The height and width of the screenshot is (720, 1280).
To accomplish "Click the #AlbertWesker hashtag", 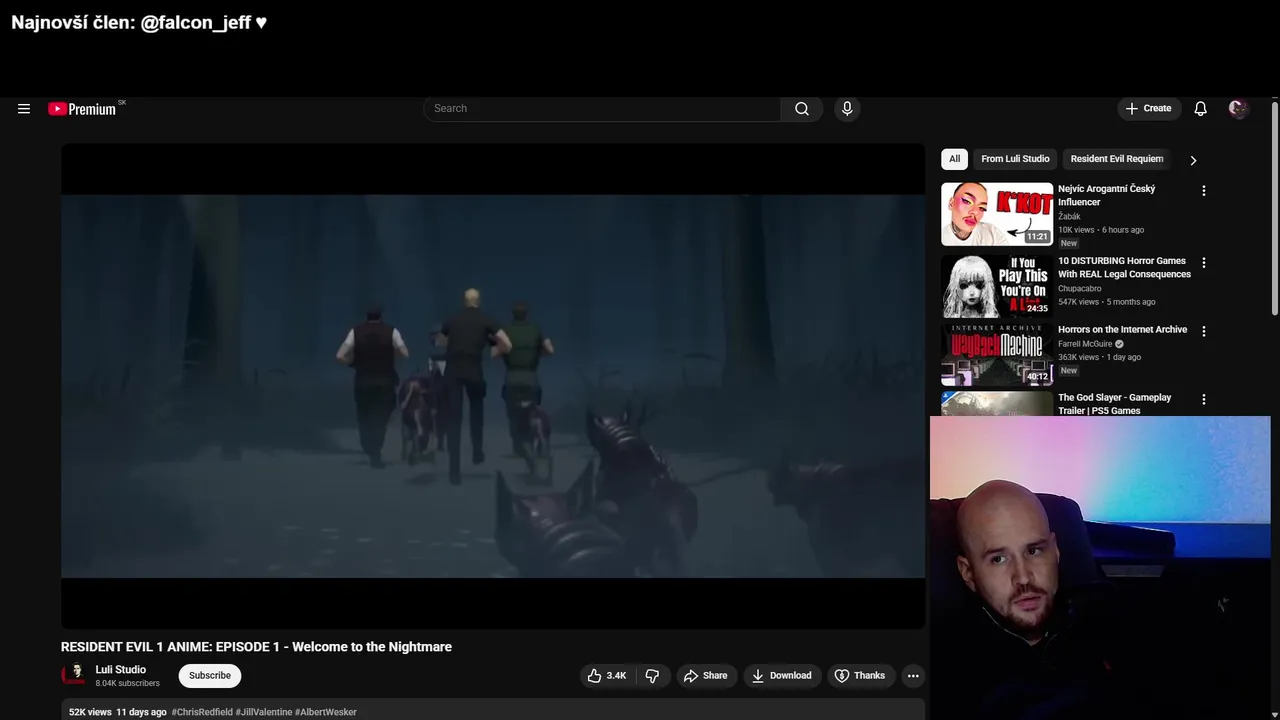I will (x=326, y=712).
